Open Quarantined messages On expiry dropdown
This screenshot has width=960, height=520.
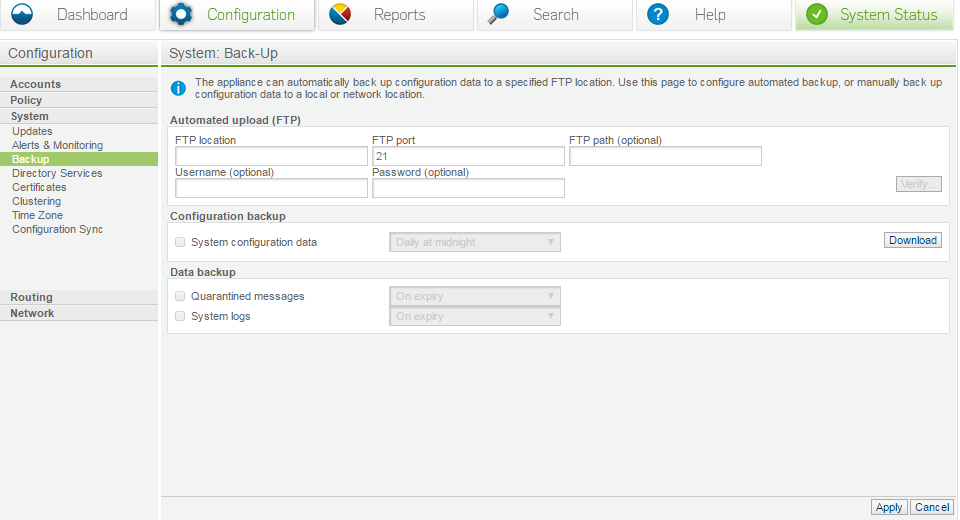tap(474, 296)
